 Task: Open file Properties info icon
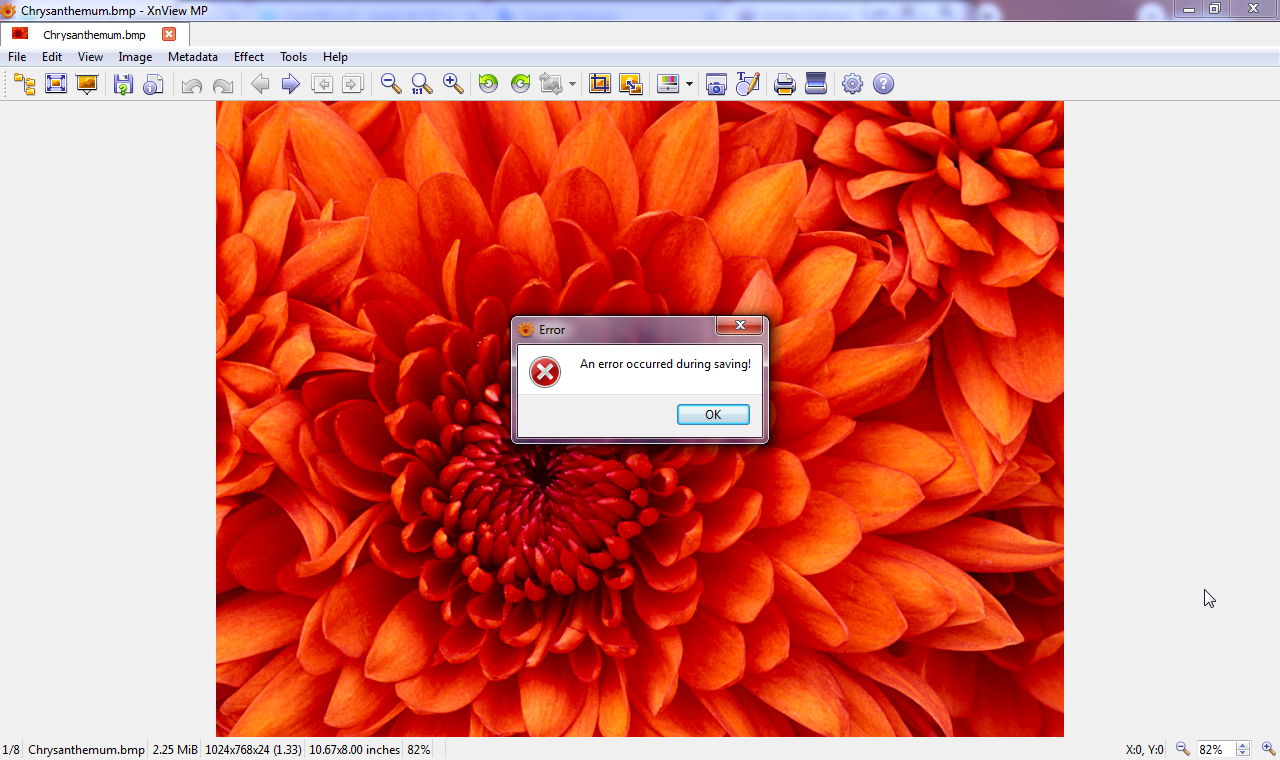click(x=153, y=84)
